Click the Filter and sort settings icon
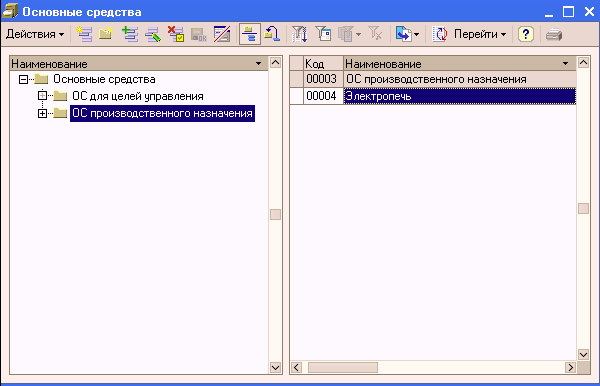 coord(299,34)
